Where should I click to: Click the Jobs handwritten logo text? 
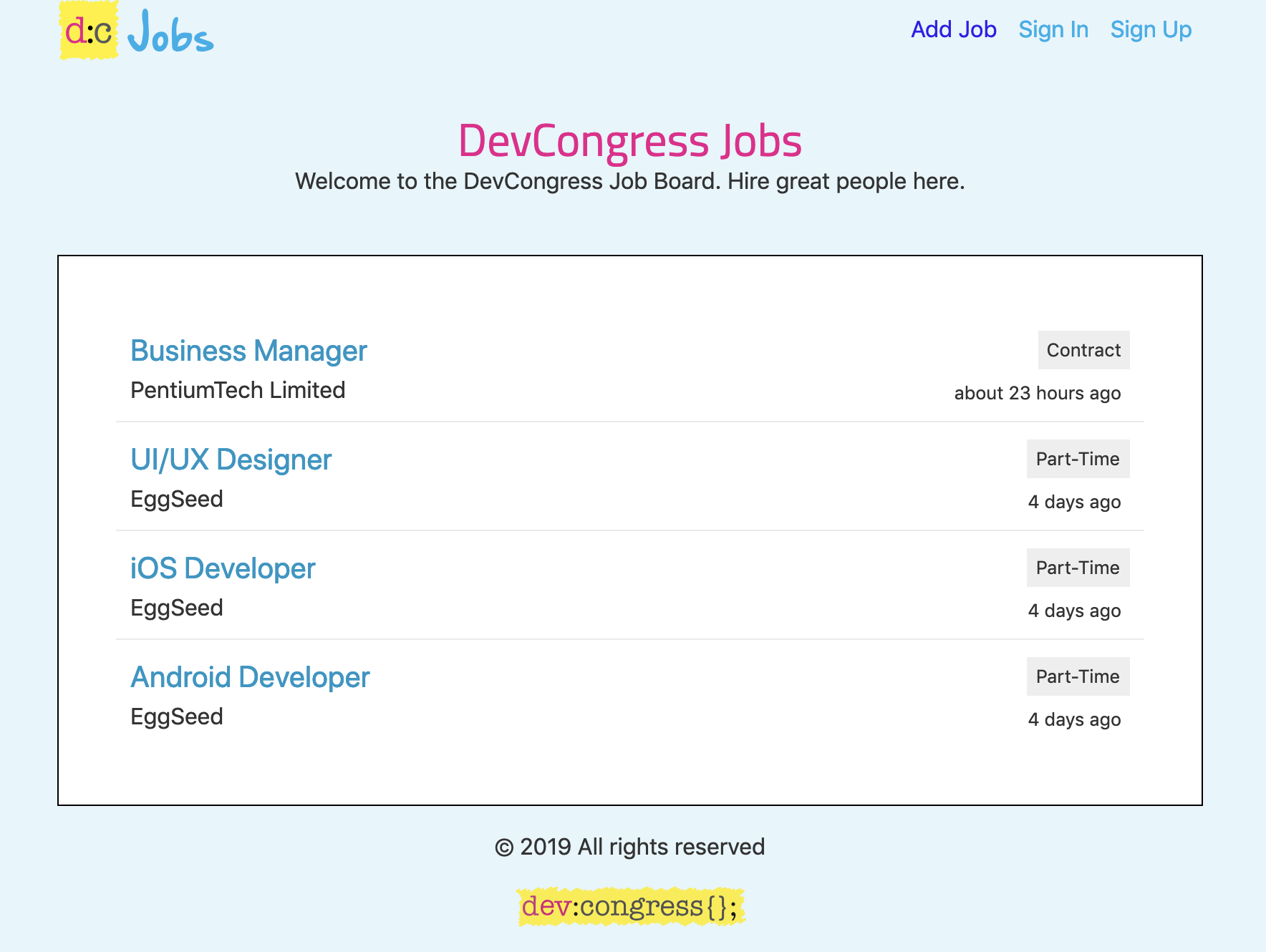point(170,32)
